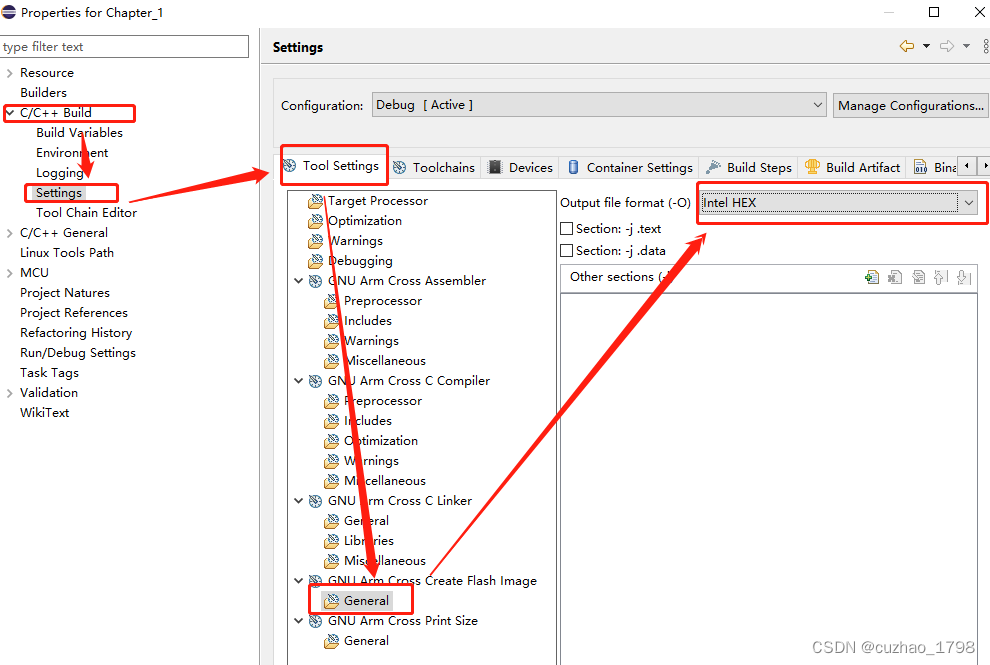
Task: Select Refactoring History
Action: (x=76, y=333)
